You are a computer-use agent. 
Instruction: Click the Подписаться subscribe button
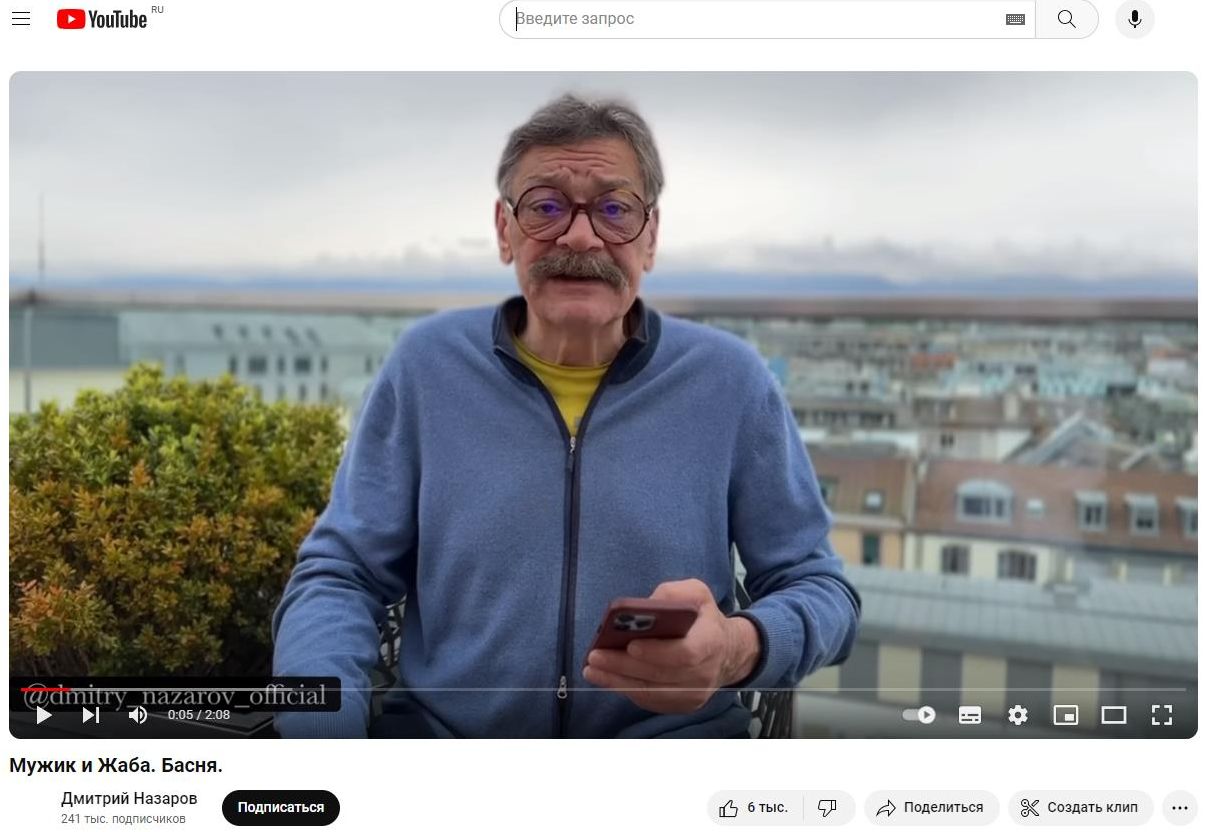pos(281,808)
